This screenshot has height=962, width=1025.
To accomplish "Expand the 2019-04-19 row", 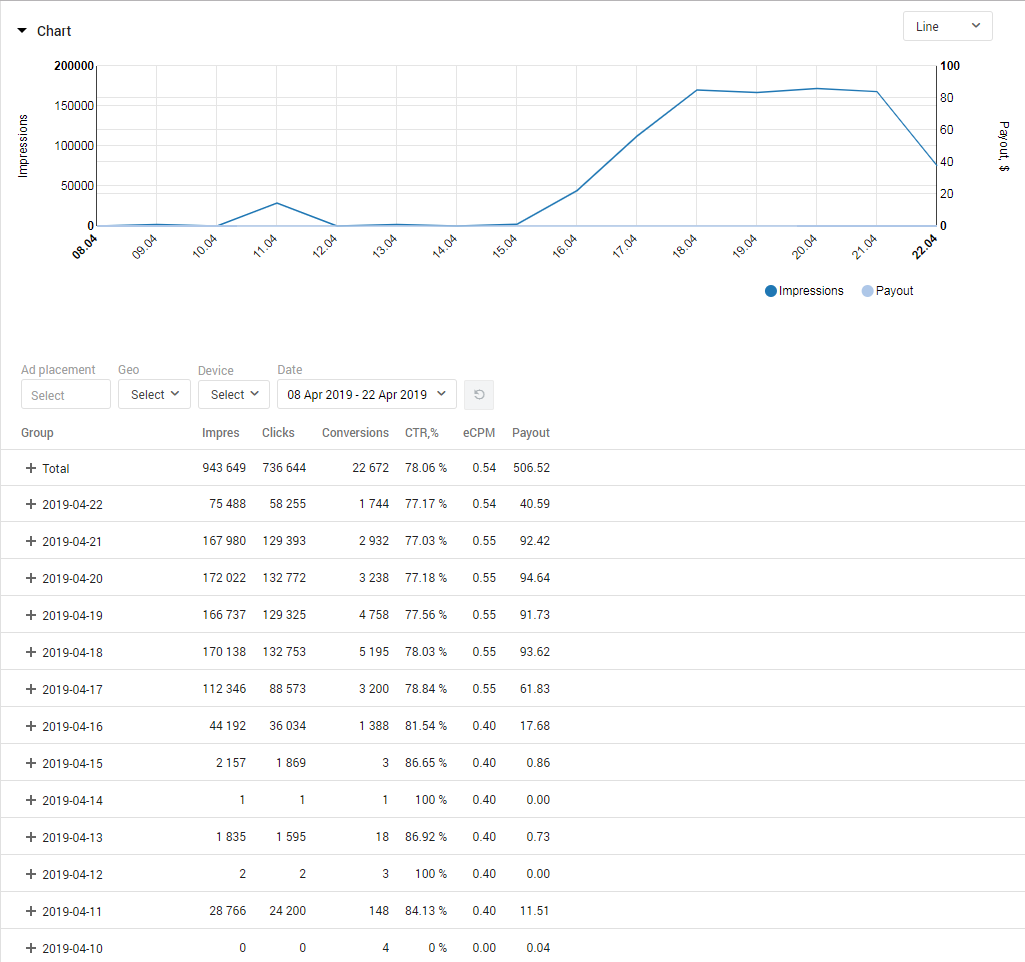I will (x=31, y=615).
